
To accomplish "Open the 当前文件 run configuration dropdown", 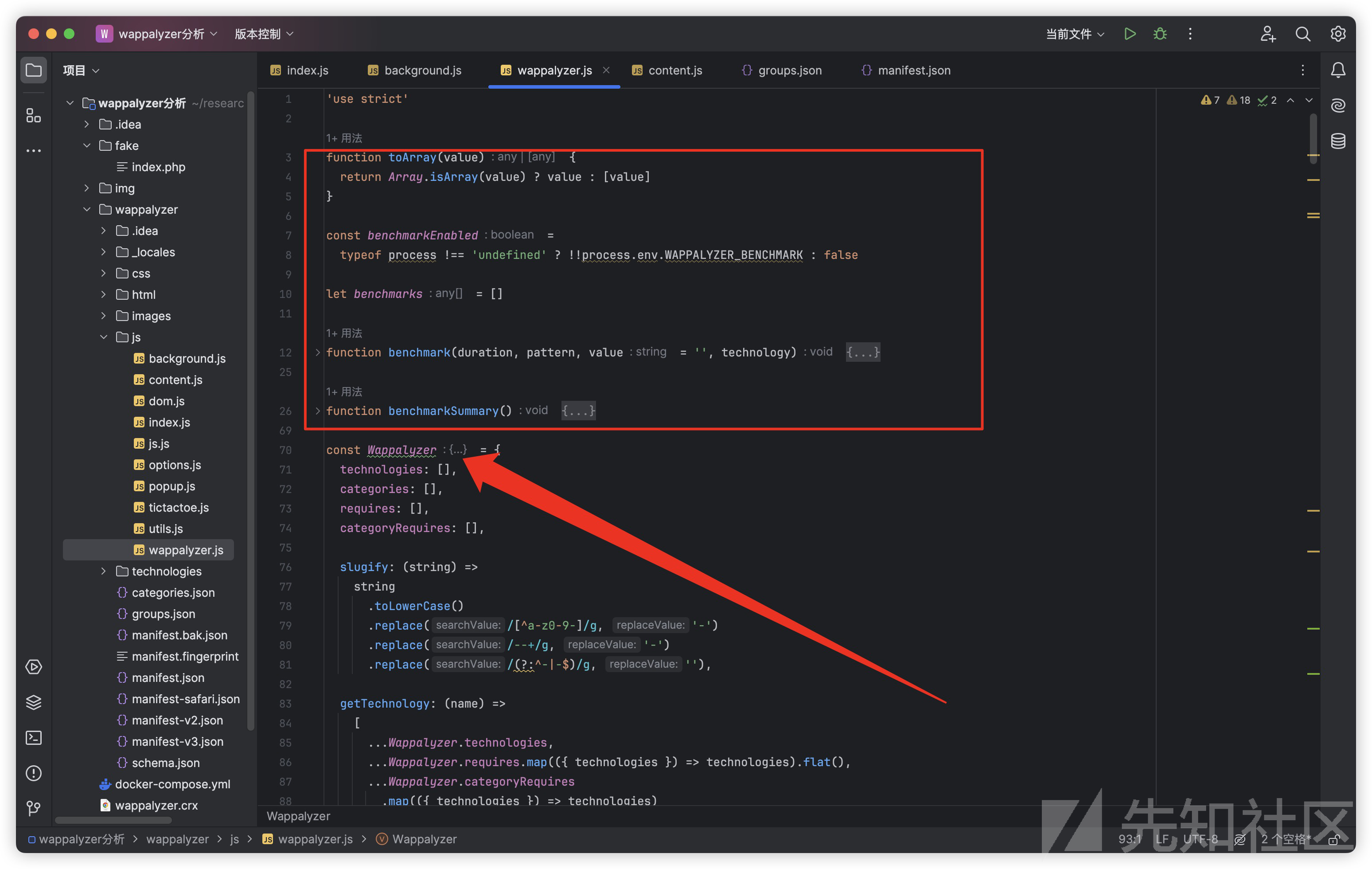I will (1075, 34).
